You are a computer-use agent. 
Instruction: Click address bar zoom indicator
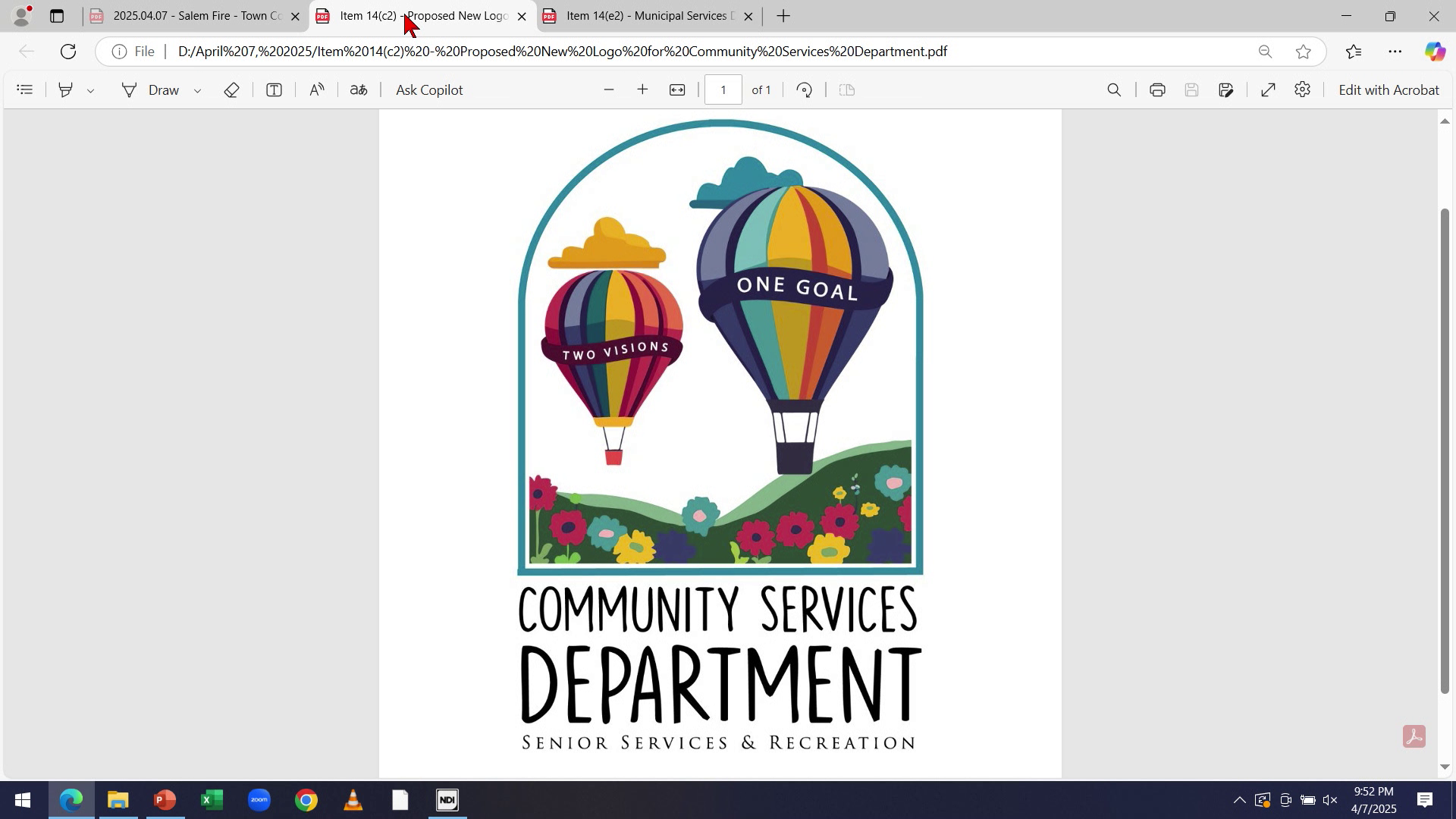[x=1265, y=52]
